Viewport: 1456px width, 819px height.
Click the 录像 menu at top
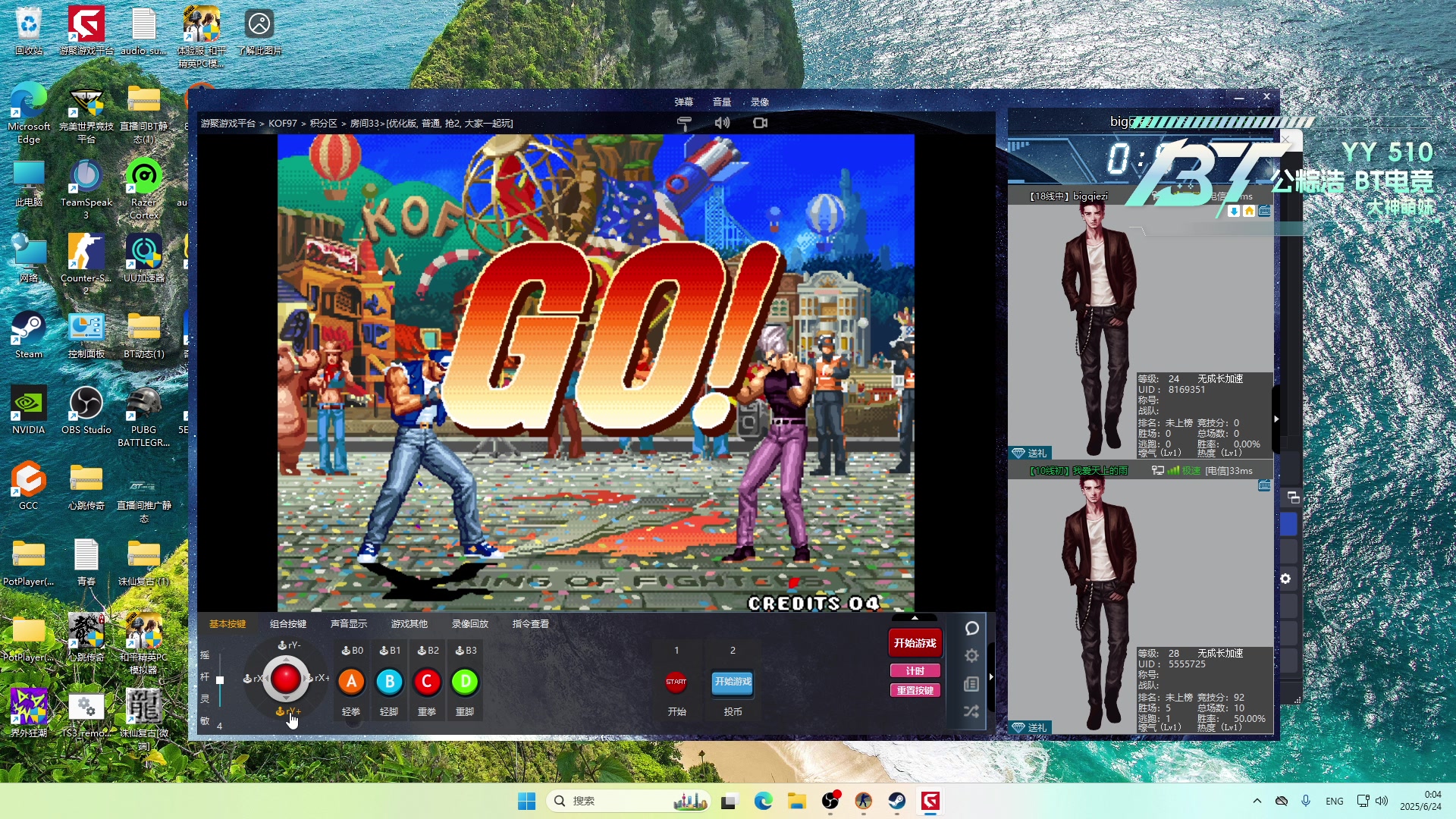[x=760, y=102]
